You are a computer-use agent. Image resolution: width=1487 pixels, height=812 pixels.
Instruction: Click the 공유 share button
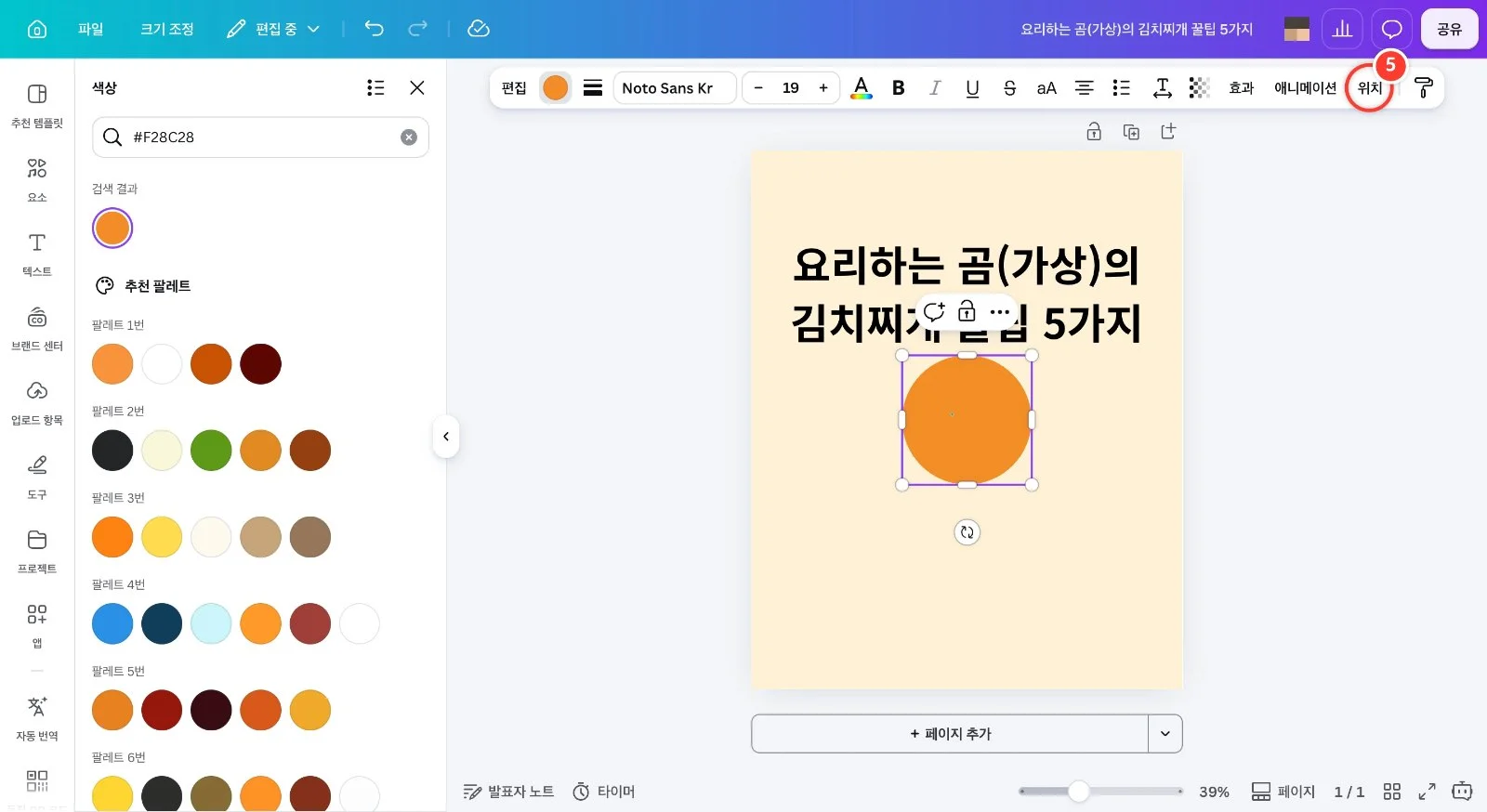[1450, 29]
